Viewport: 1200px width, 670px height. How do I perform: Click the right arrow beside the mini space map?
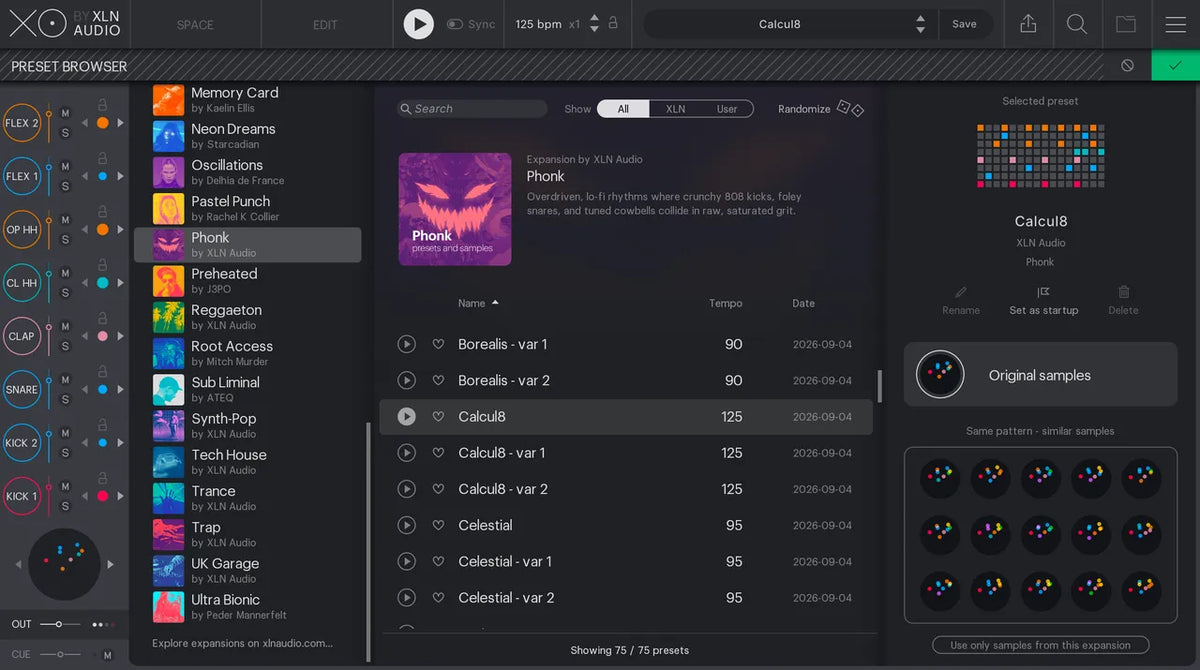110,565
